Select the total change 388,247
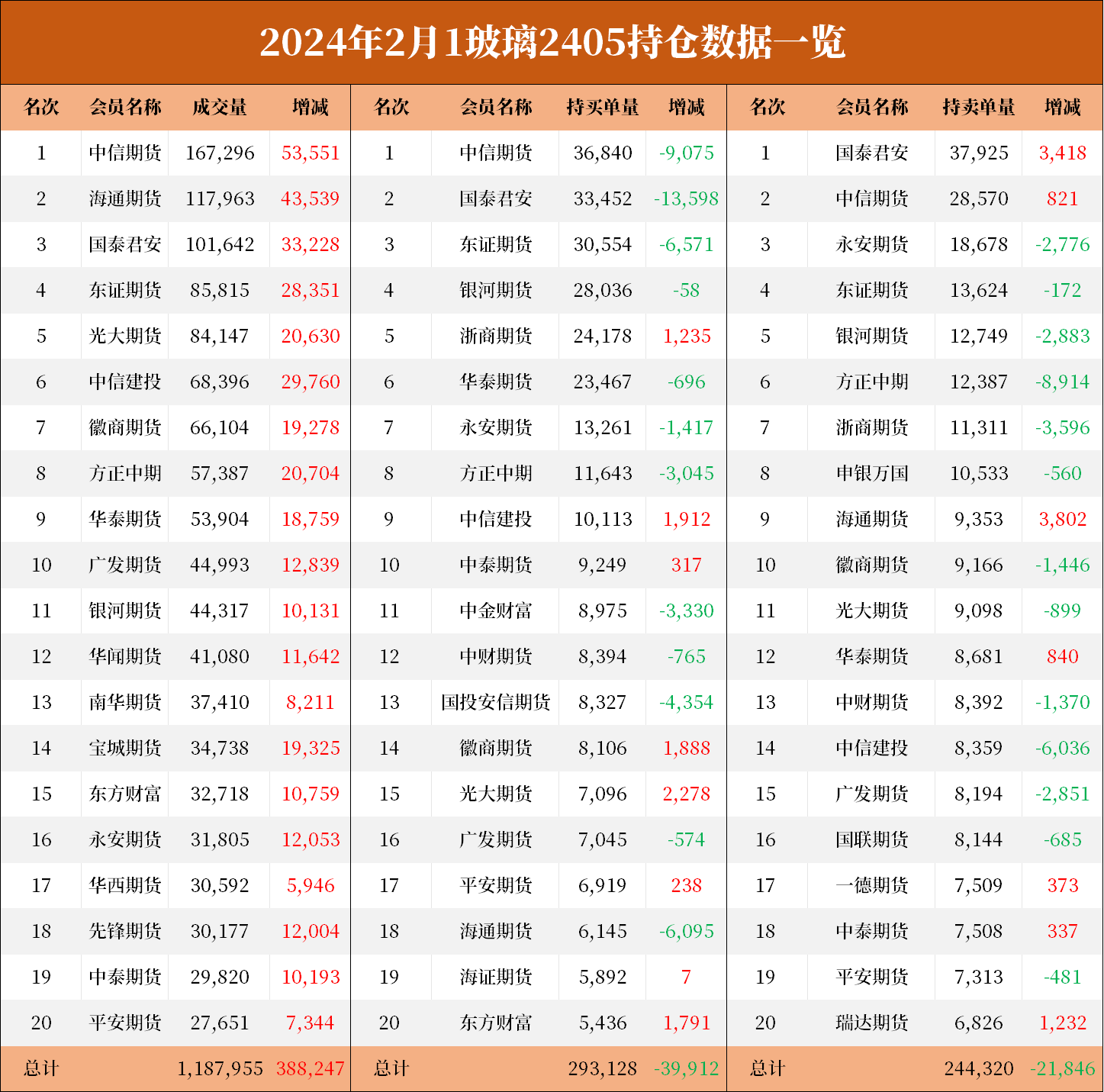This screenshot has width=1104, height=1092. point(311,1068)
